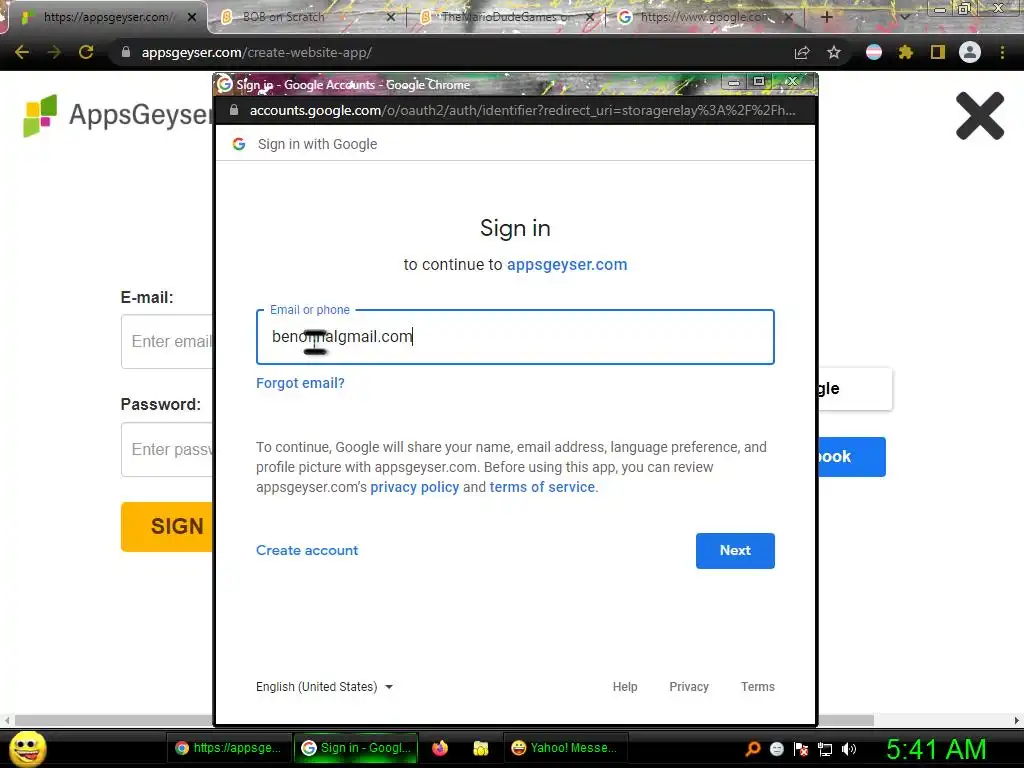The image size is (1024, 768).
Task: Go back using the browser back arrow
Action: click(22, 52)
